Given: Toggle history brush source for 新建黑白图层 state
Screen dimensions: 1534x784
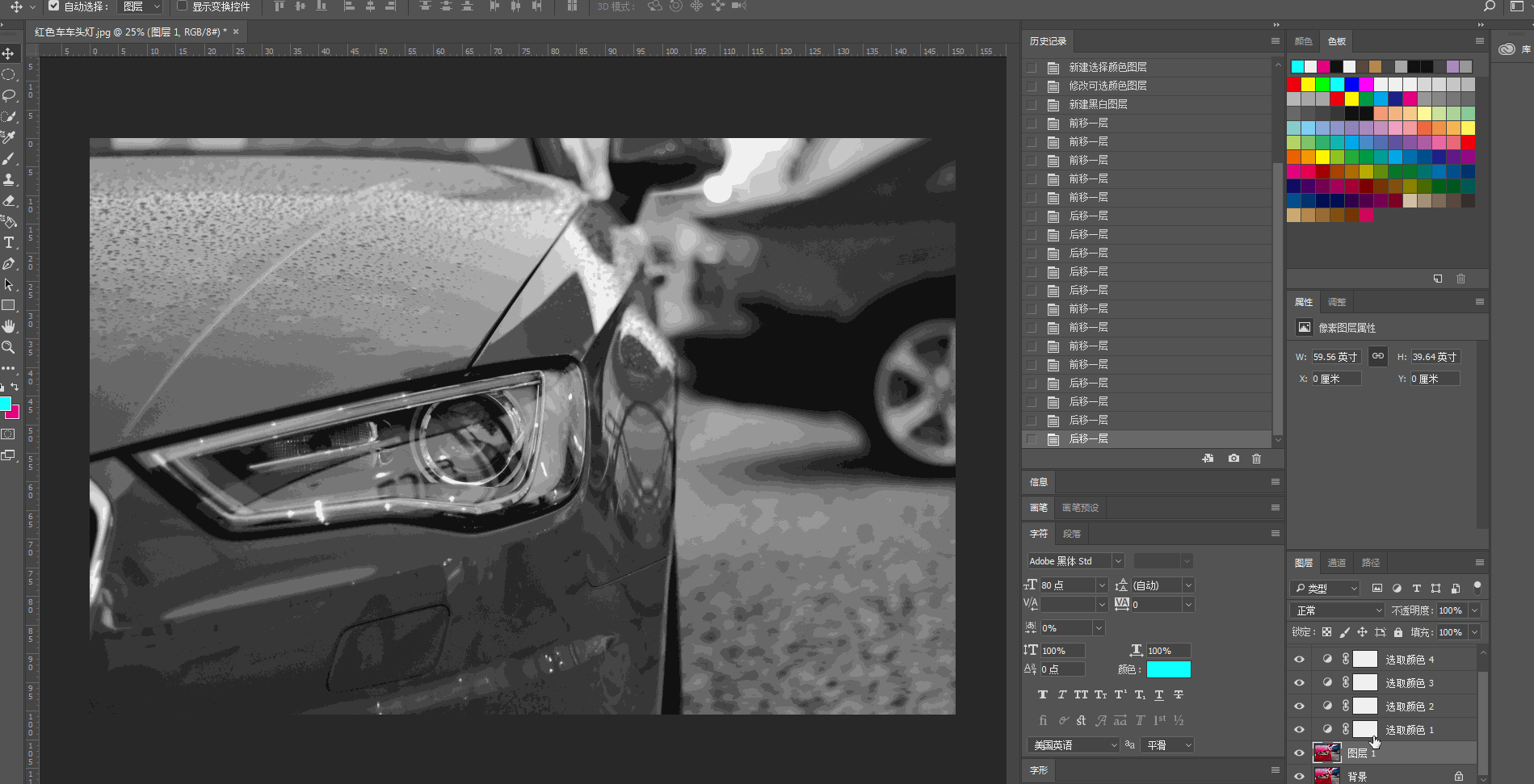Looking at the screenshot, I should point(1032,104).
